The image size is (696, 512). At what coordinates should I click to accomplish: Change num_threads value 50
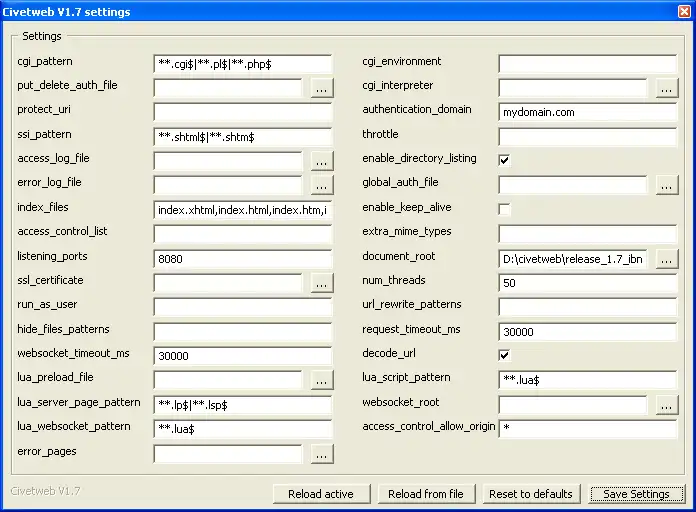(588, 283)
